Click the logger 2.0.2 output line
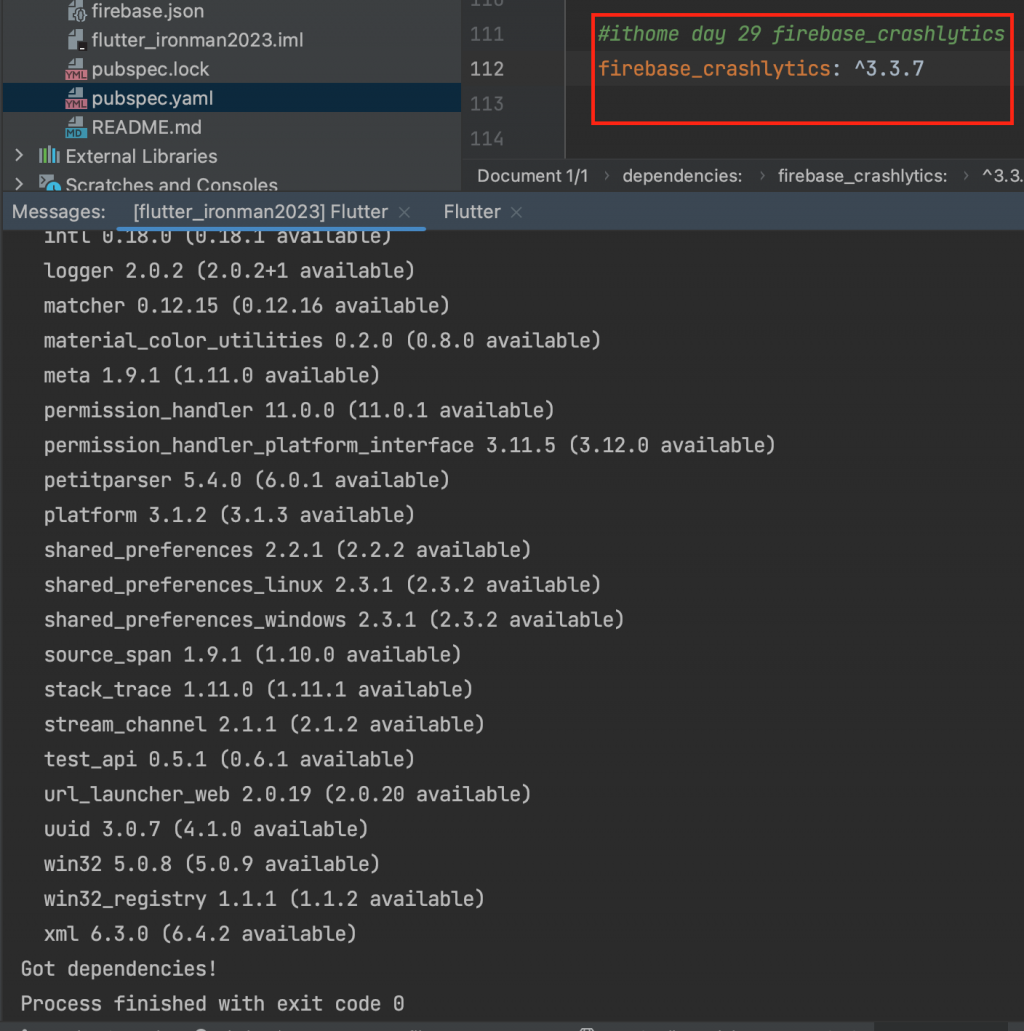Viewport: 1024px width, 1031px height. (x=229, y=271)
